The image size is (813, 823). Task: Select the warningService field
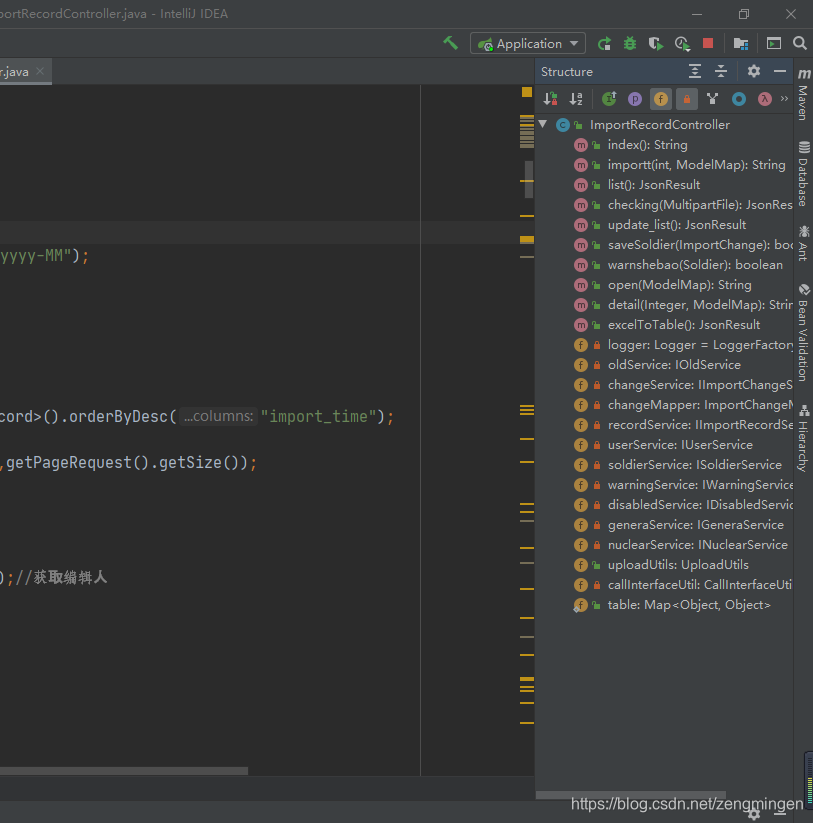pos(700,484)
